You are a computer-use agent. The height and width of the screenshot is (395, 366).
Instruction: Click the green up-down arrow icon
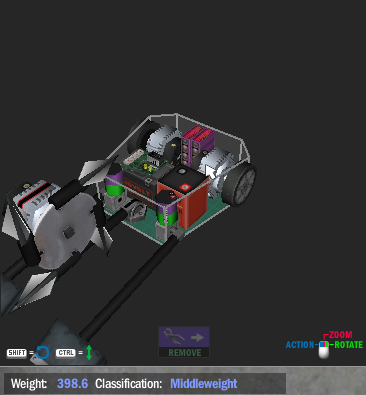coord(89,352)
